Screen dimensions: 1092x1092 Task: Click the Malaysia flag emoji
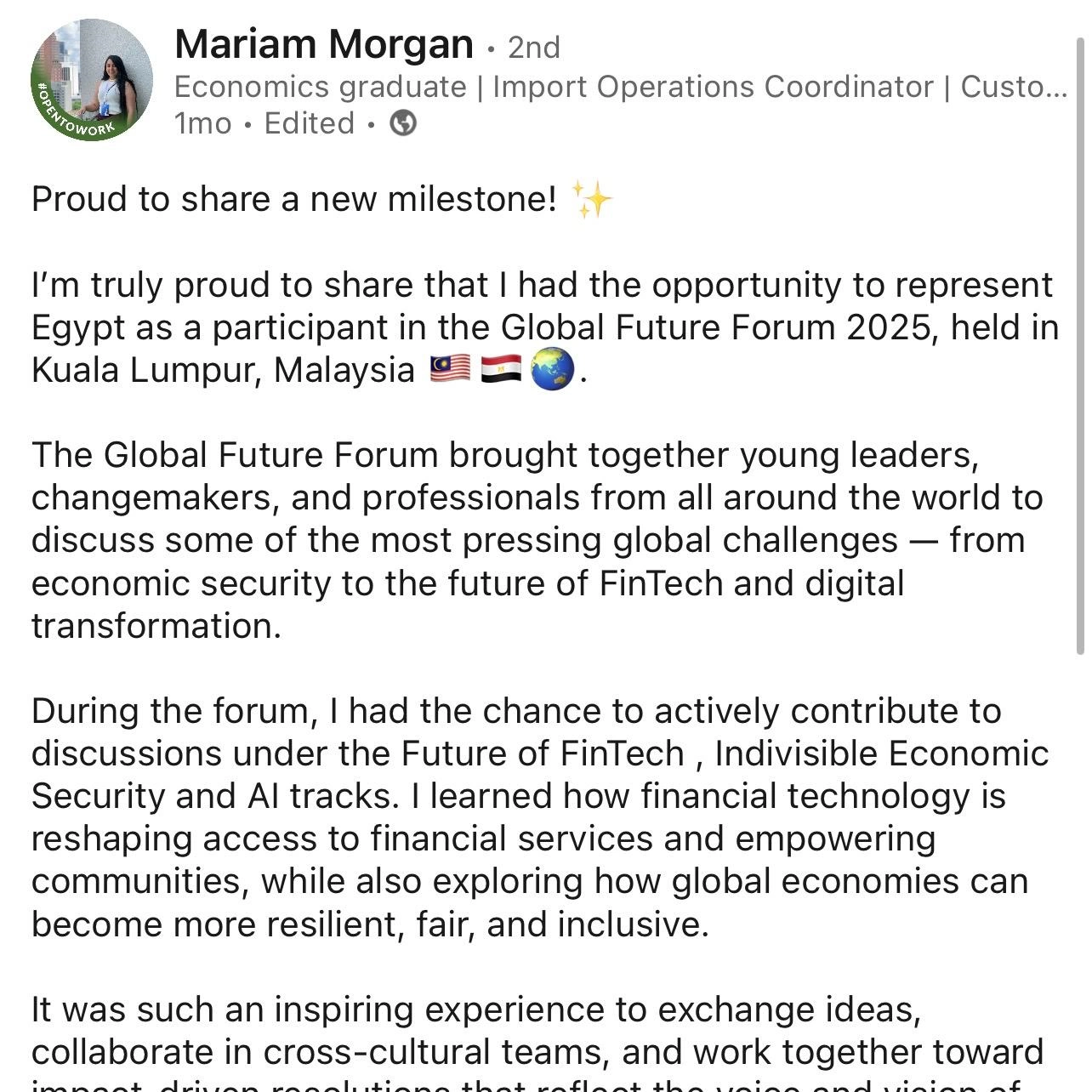coord(448,369)
